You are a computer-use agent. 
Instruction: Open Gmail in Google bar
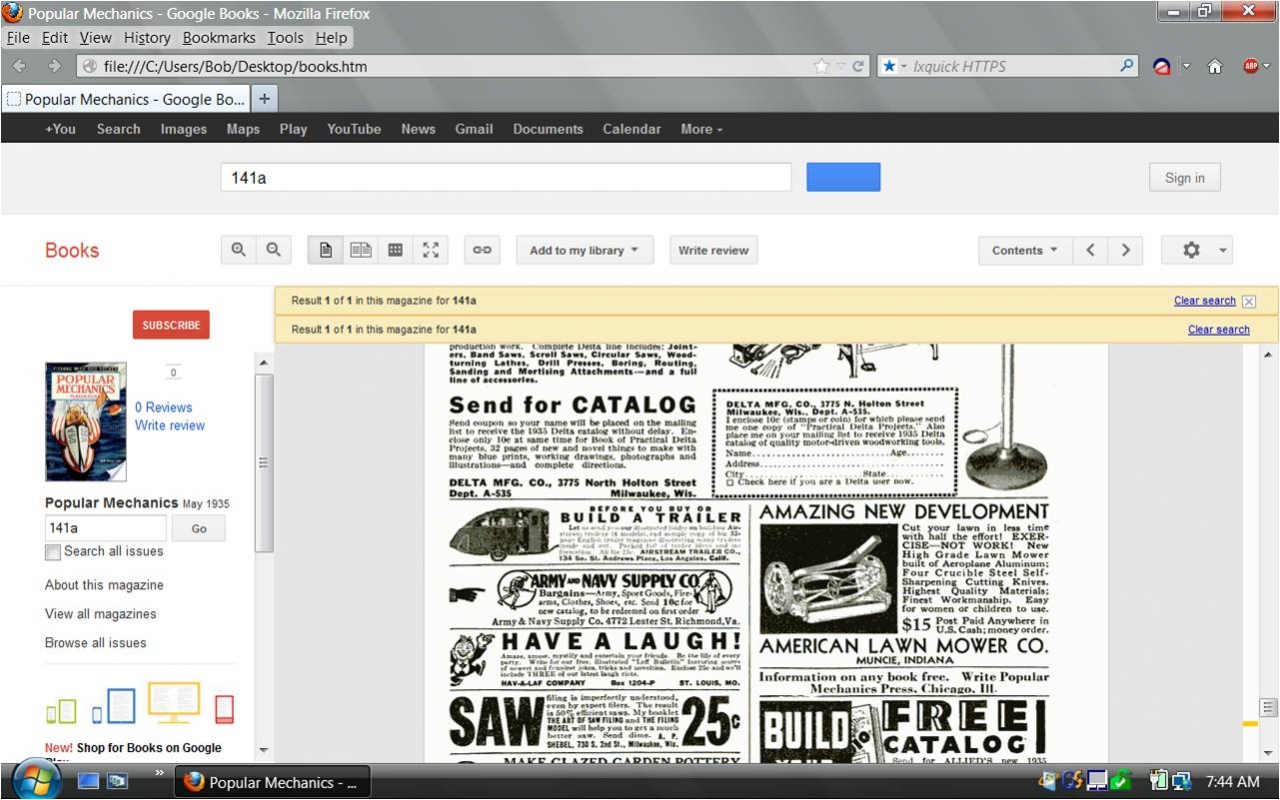474,129
